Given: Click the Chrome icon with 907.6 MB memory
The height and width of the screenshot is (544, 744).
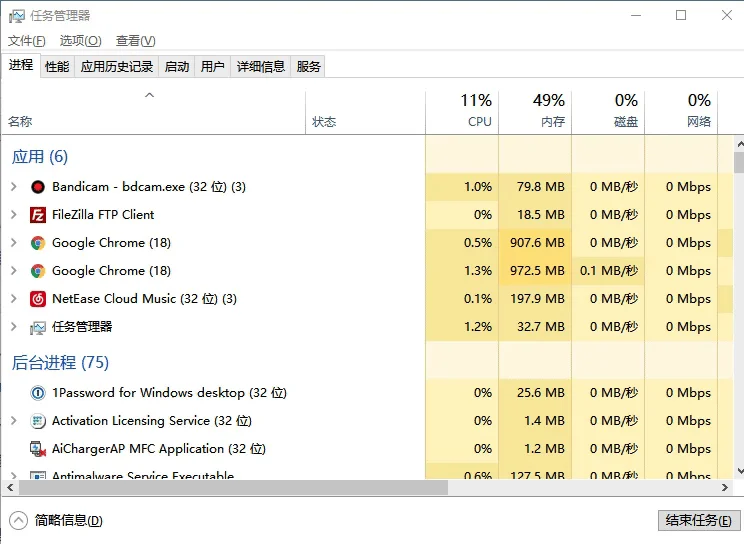Looking at the screenshot, I should pos(38,243).
